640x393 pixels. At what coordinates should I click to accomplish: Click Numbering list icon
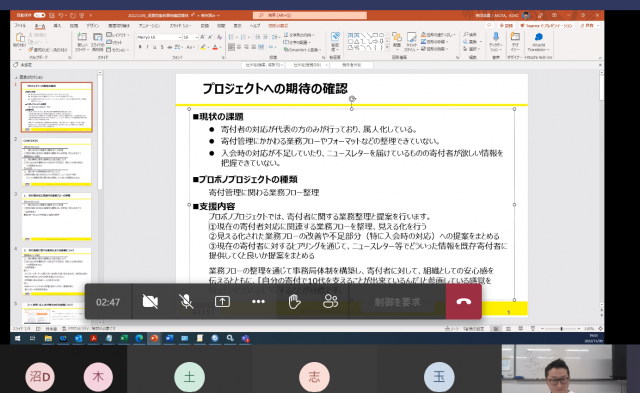pyautogui.click(x=244, y=37)
